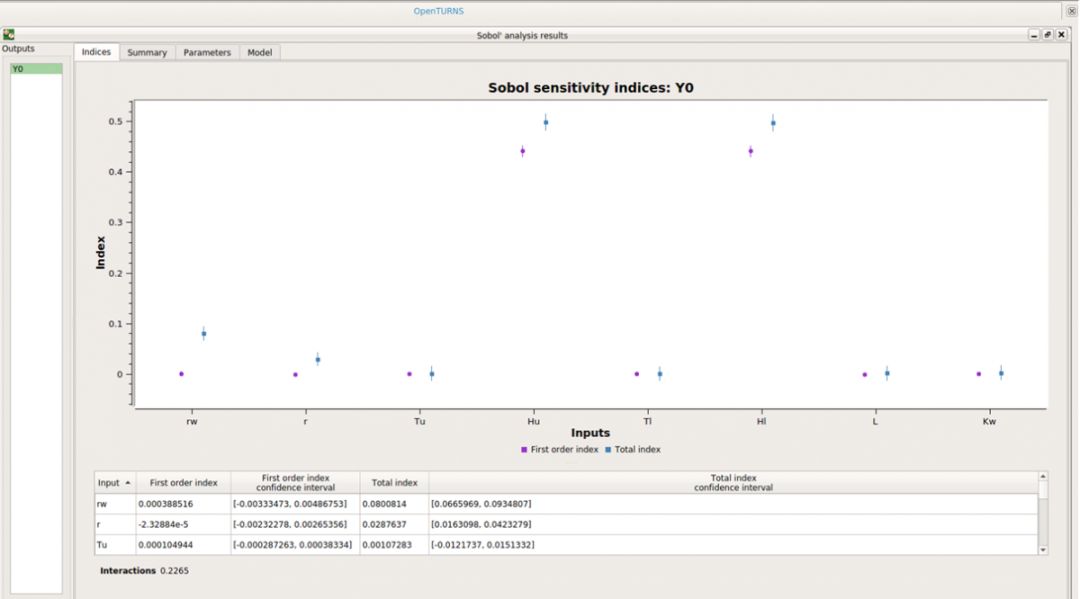Click the Hu total index point

546,123
